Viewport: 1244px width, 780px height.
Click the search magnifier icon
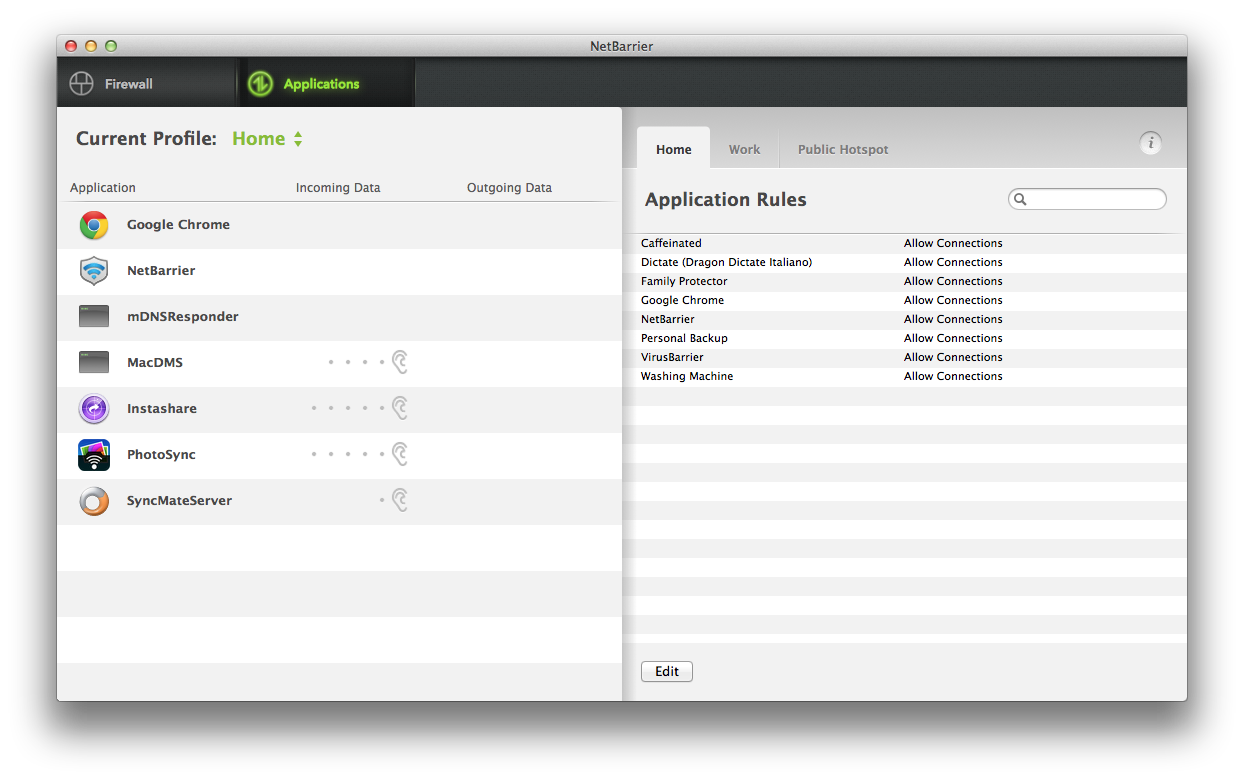point(1020,199)
